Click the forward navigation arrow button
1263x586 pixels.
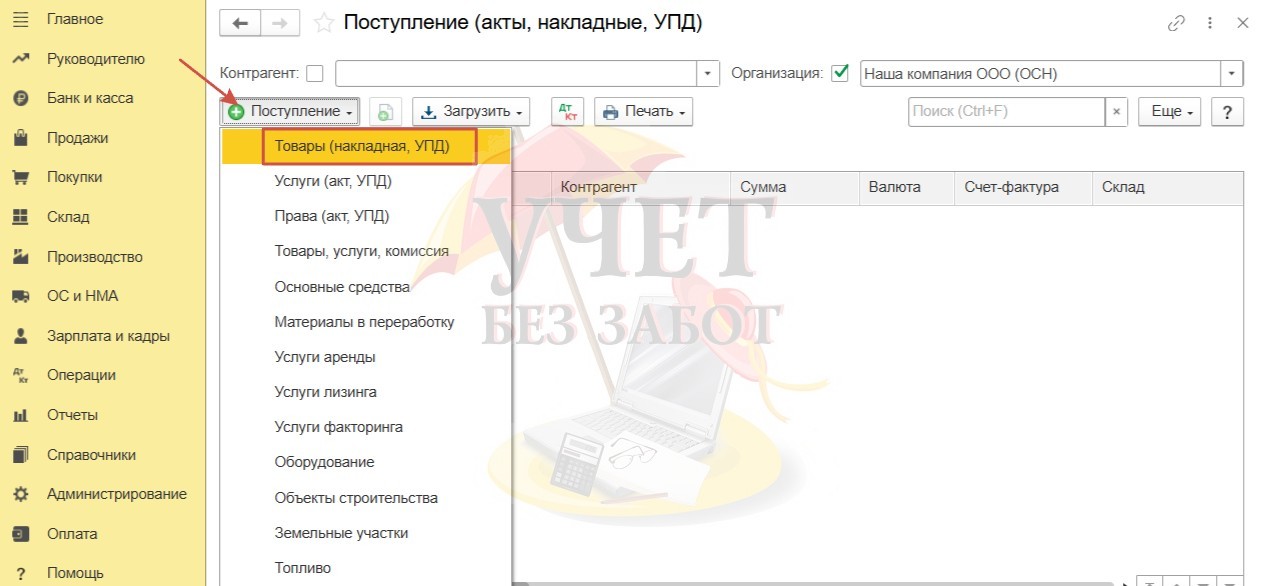tap(280, 23)
